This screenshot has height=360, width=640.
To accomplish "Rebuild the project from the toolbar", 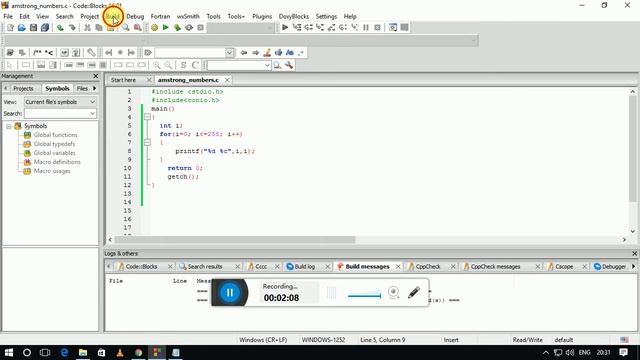I will coord(189,27).
